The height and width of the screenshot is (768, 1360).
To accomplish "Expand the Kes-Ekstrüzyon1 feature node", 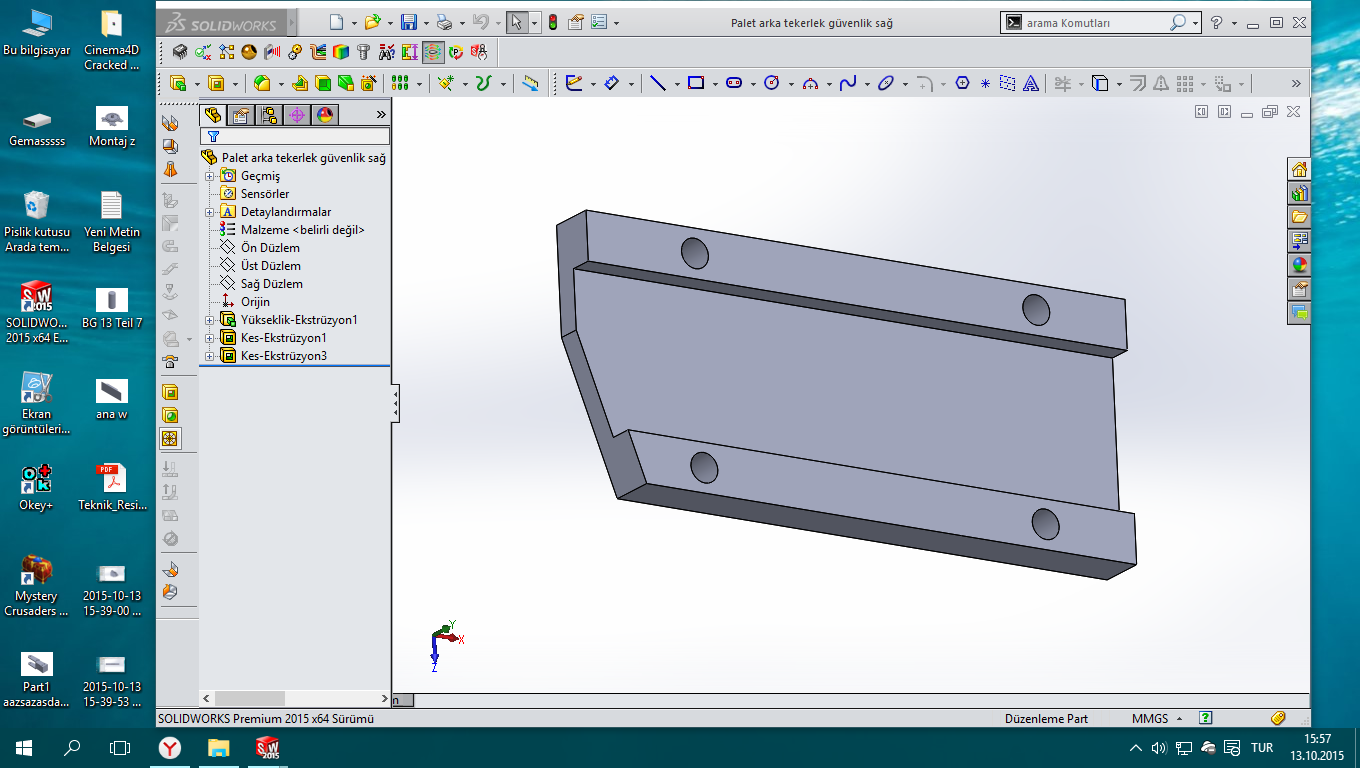I will click(x=209, y=338).
